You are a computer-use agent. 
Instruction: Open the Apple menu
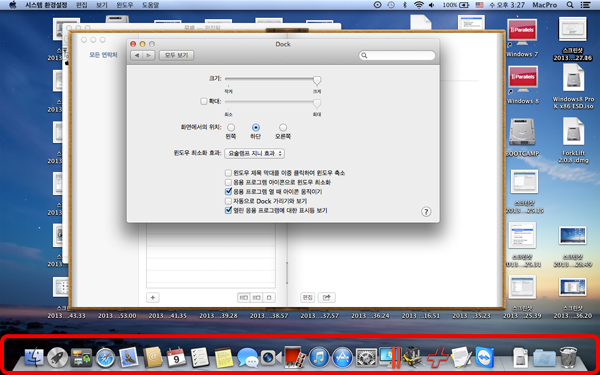[x=13, y=5]
